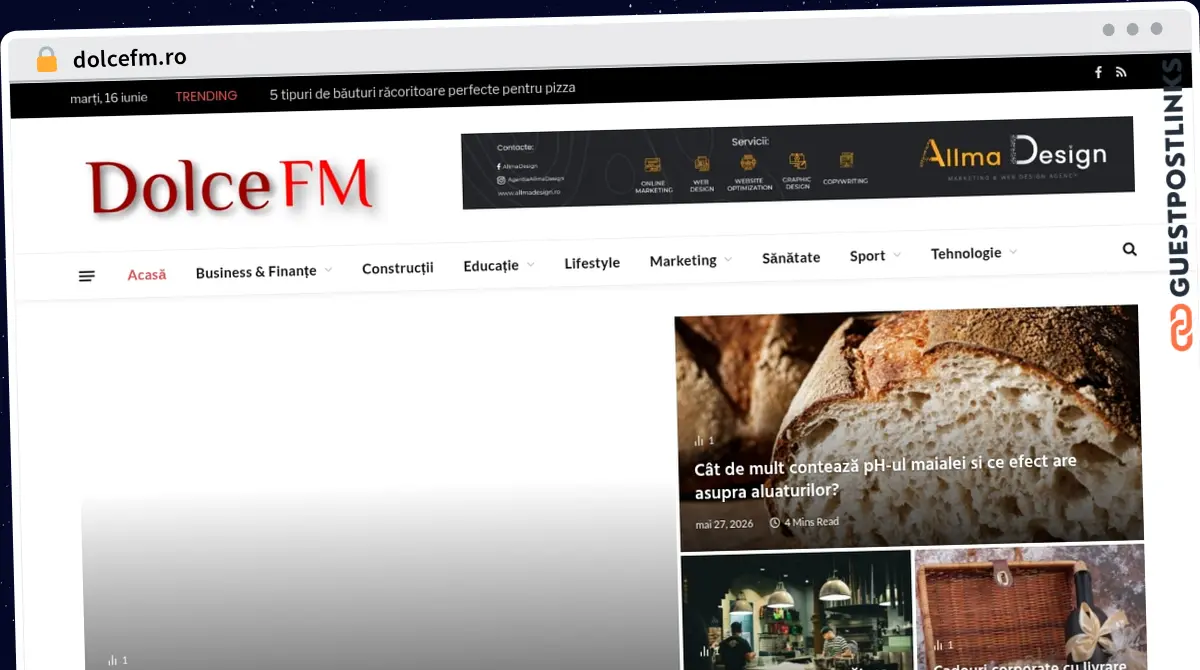Click the Allma Design banner ad
The height and width of the screenshot is (670, 1200).
(x=797, y=163)
